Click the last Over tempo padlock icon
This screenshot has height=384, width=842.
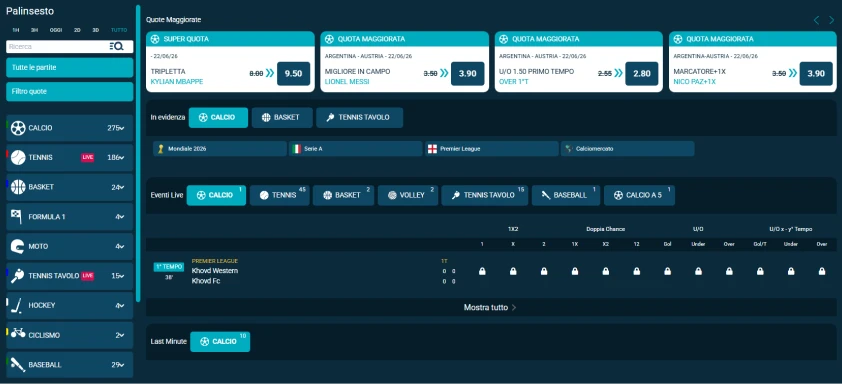(x=822, y=271)
